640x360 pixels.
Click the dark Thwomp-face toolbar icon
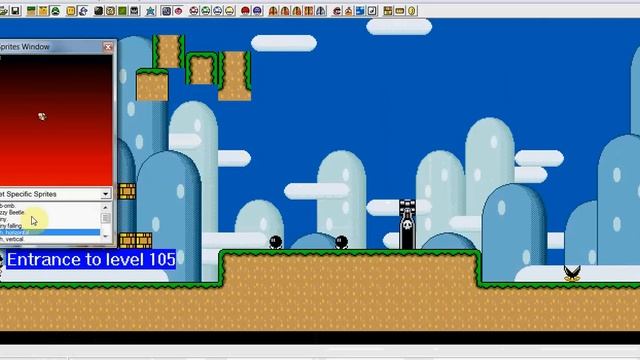tap(134, 11)
